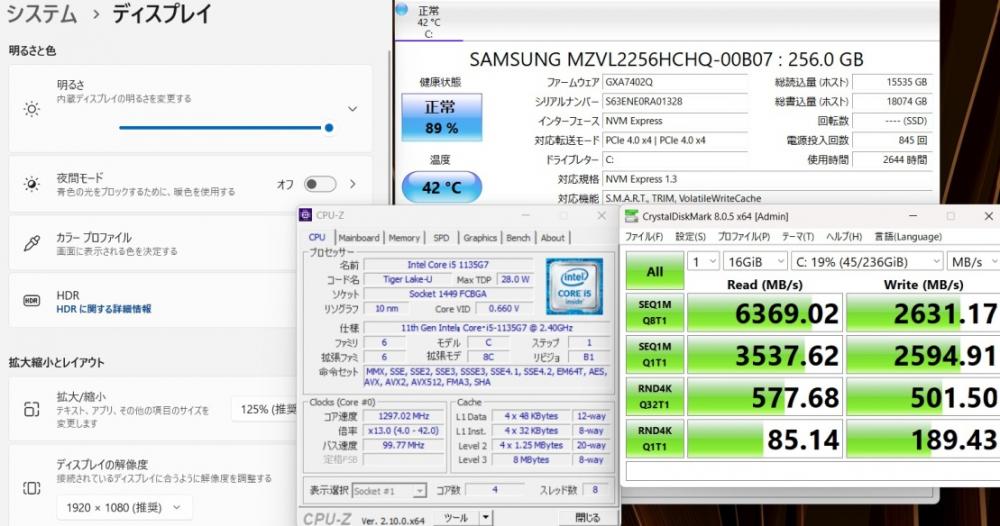Switch to the CPU tab in CPU-Z

317,237
